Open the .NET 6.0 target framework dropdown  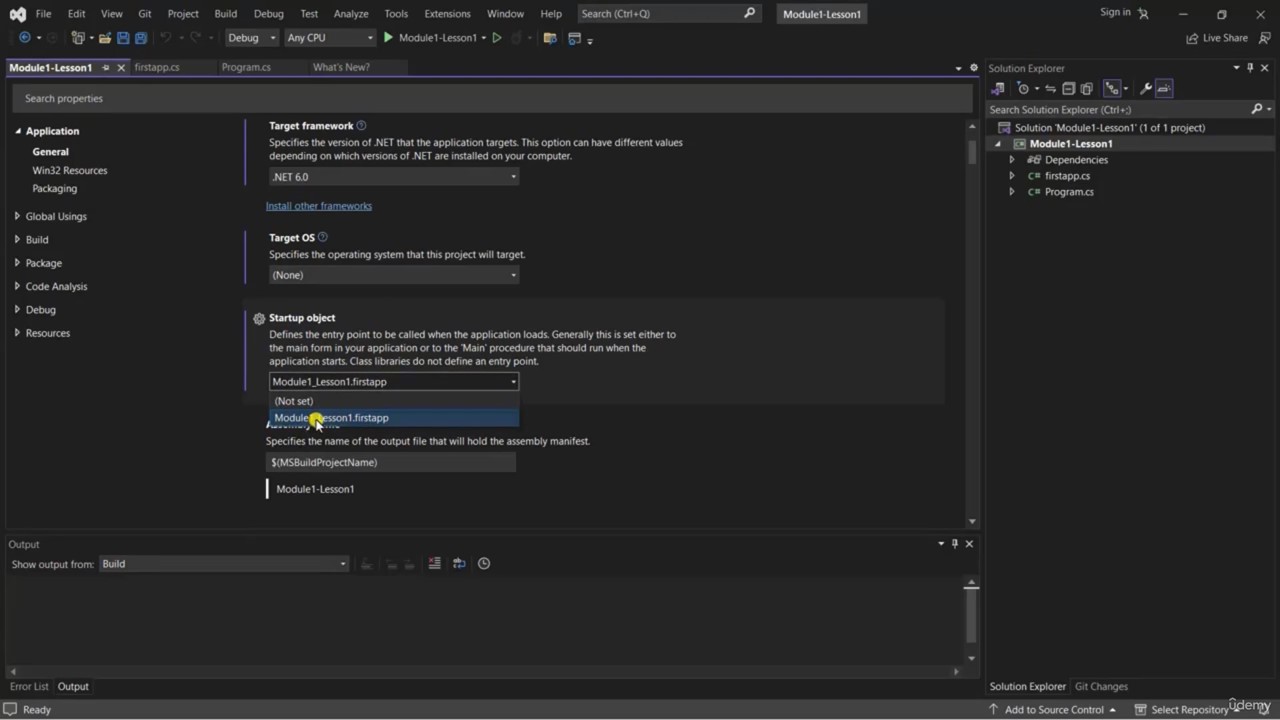point(394,177)
